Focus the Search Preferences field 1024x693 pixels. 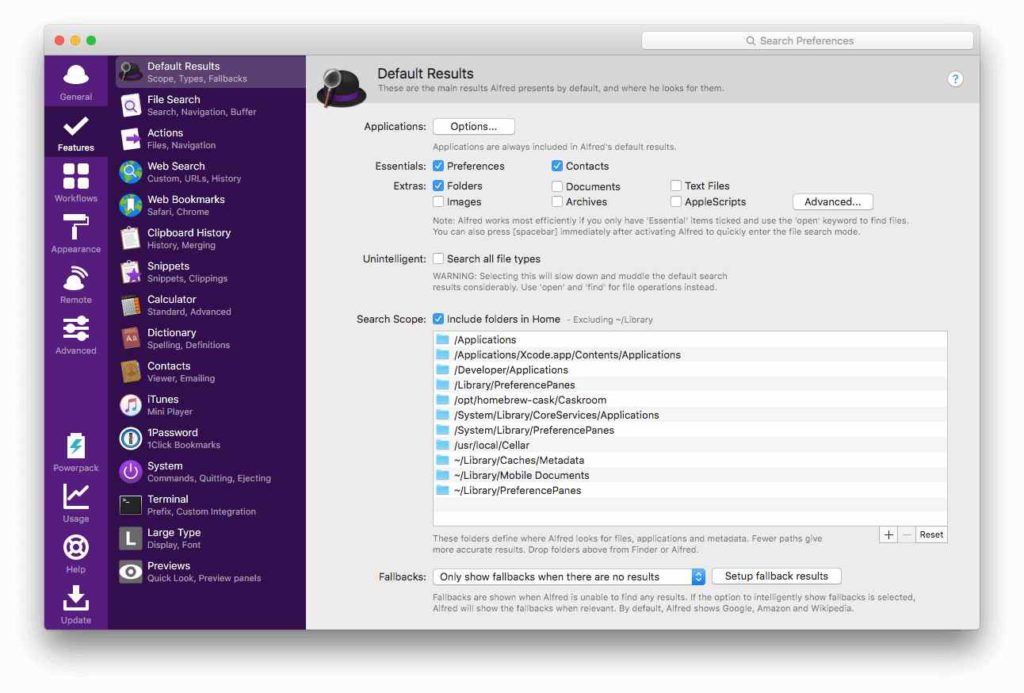(807, 40)
